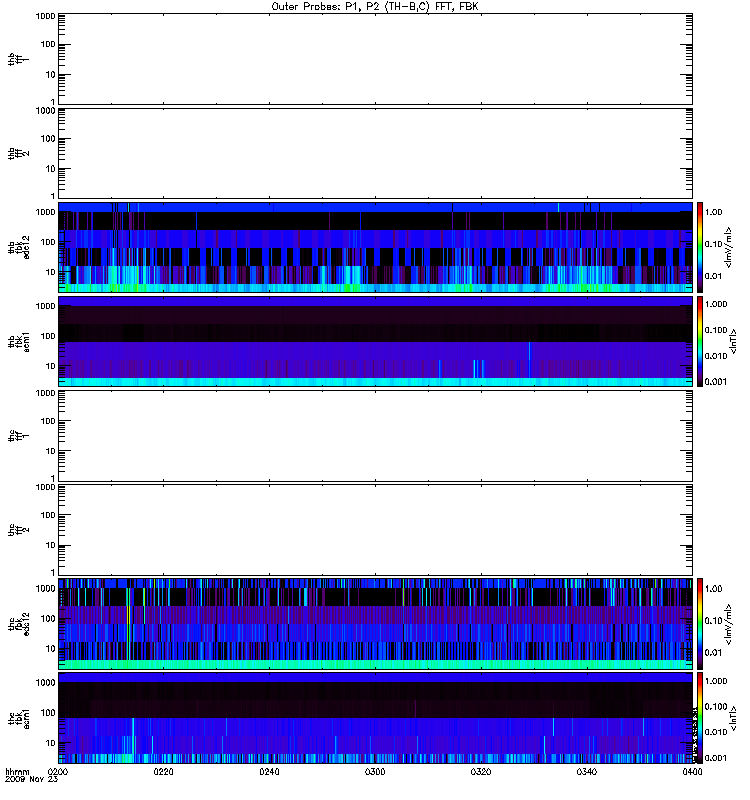Click the 1.00 tick on the thb fbk edc12 color bar
The width and height of the screenshot is (750, 800).
(x=713, y=212)
